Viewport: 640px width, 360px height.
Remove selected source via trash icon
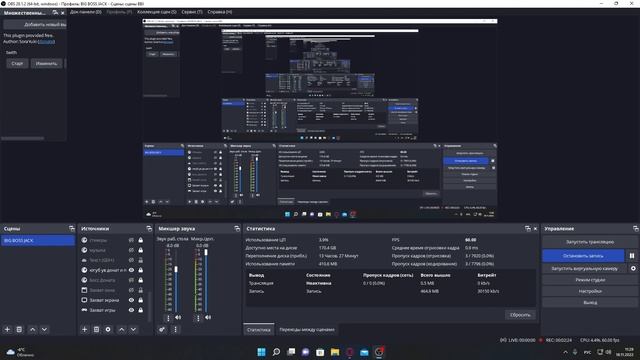click(x=96, y=329)
